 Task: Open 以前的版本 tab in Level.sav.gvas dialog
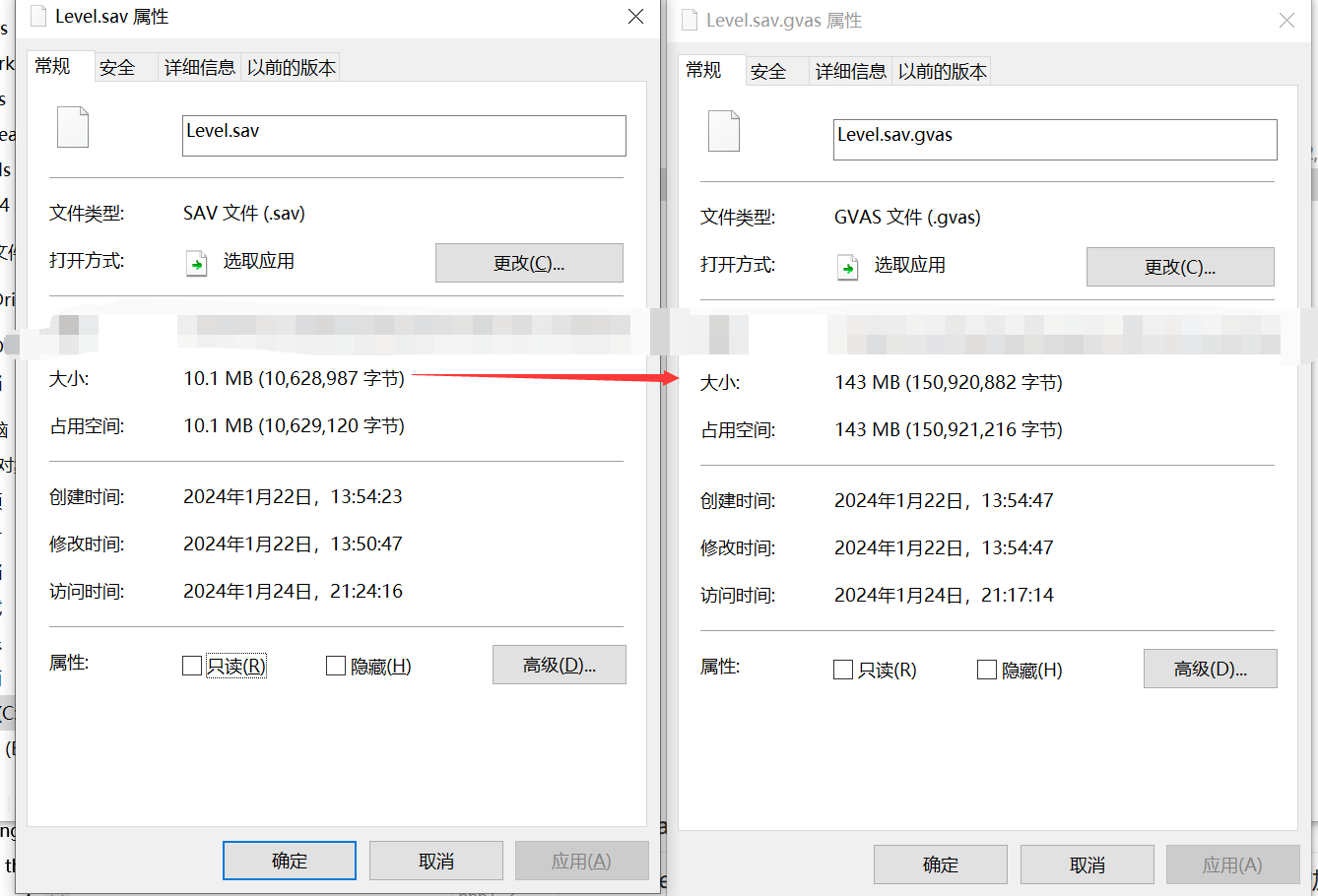(x=943, y=72)
